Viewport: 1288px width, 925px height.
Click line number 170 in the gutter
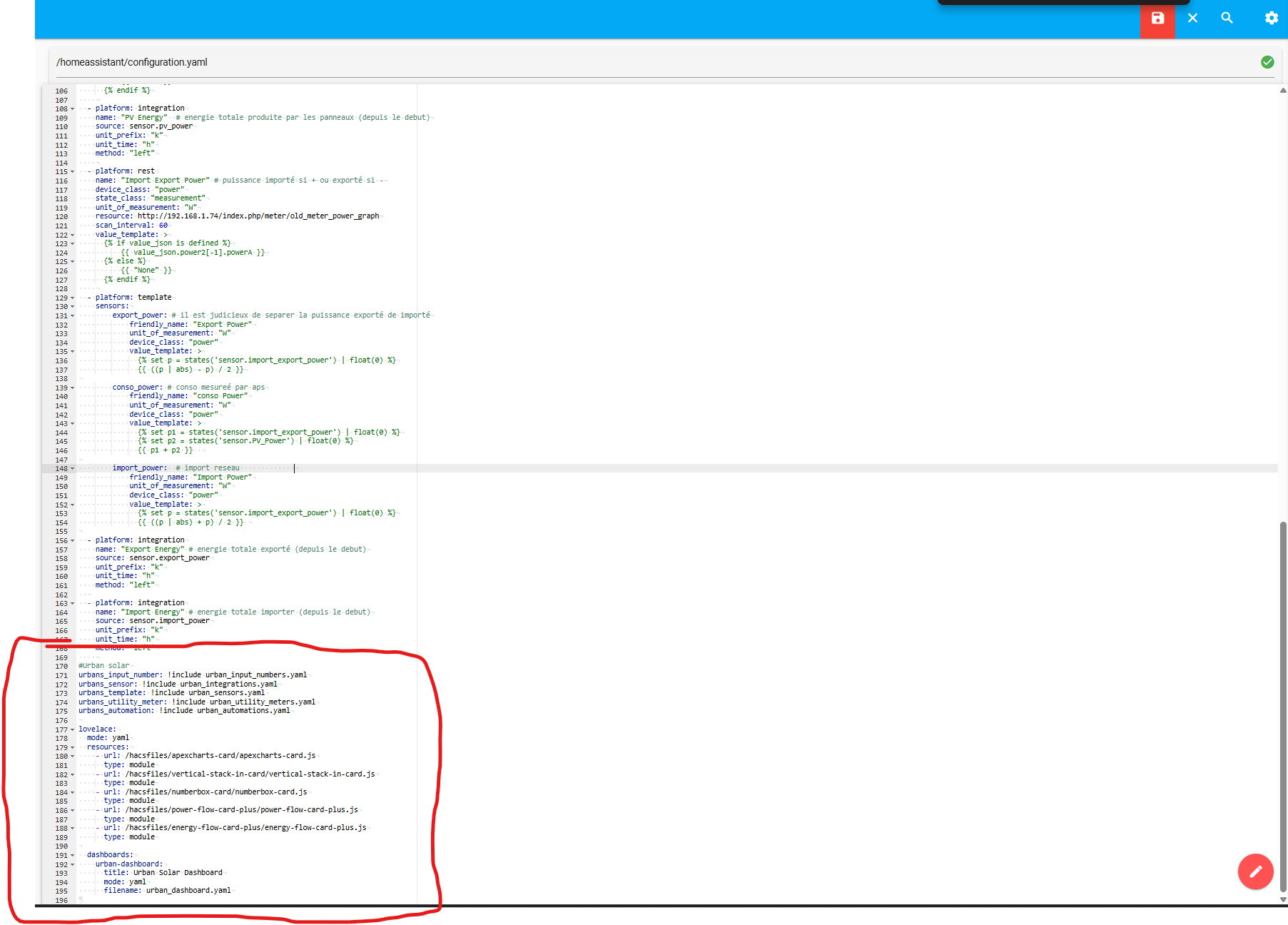tap(61, 667)
